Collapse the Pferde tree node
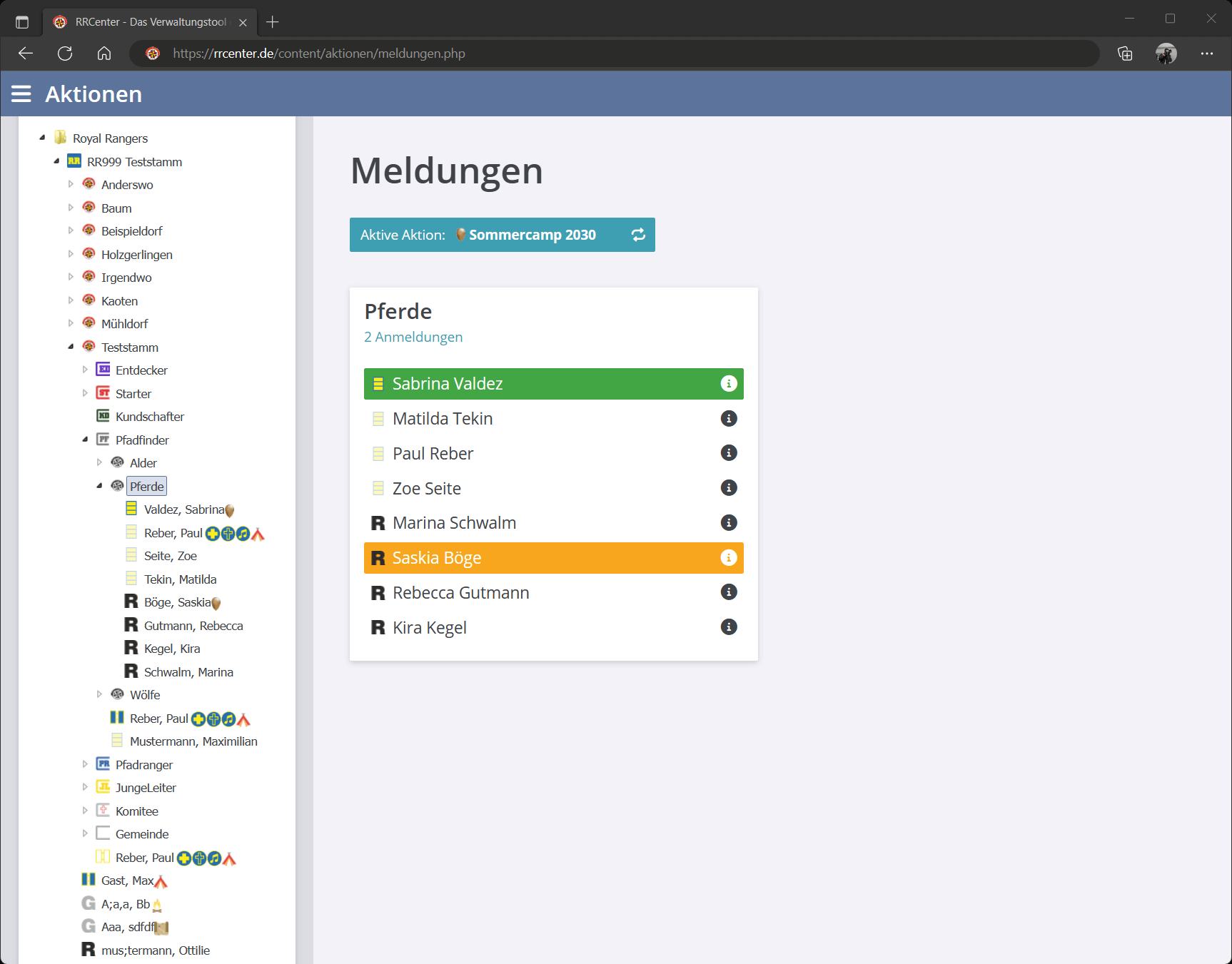This screenshot has height=964, width=1232. (99, 486)
